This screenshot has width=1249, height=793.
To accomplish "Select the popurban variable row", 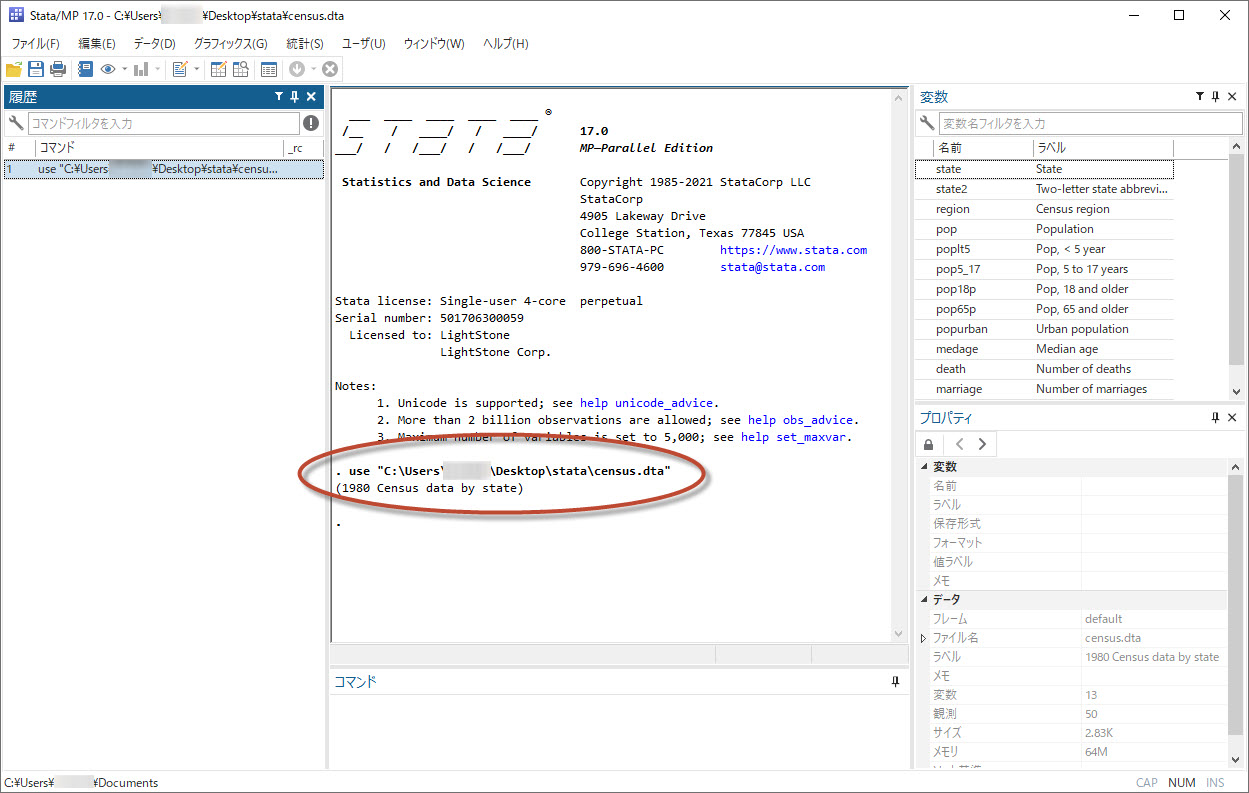I will pyautogui.click(x=1044, y=329).
